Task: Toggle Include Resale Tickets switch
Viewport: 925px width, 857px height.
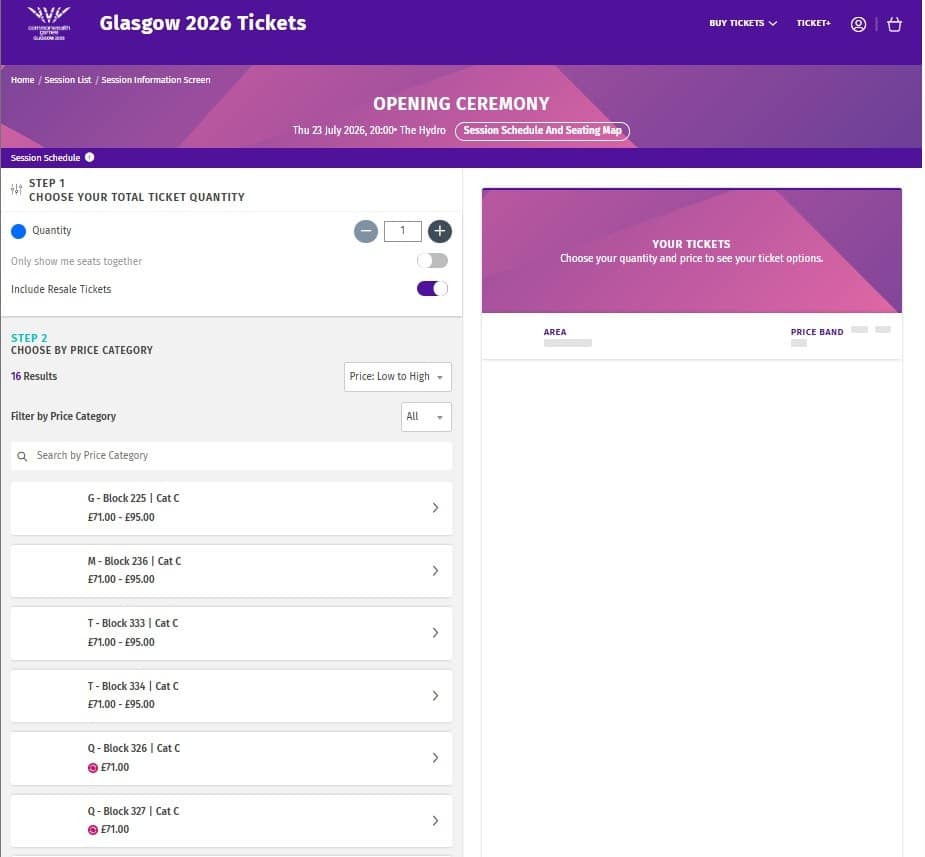Action: tap(432, 289)
